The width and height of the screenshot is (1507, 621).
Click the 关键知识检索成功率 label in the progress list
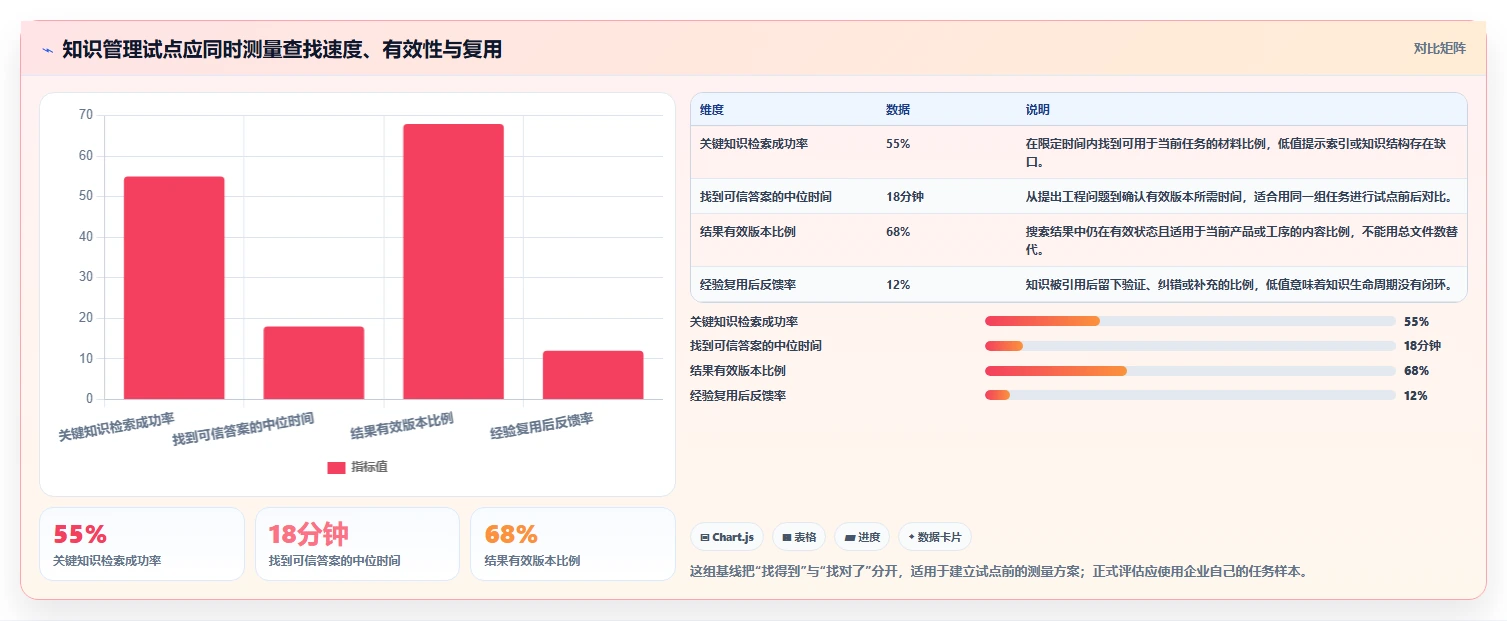[x=744, y=322]
